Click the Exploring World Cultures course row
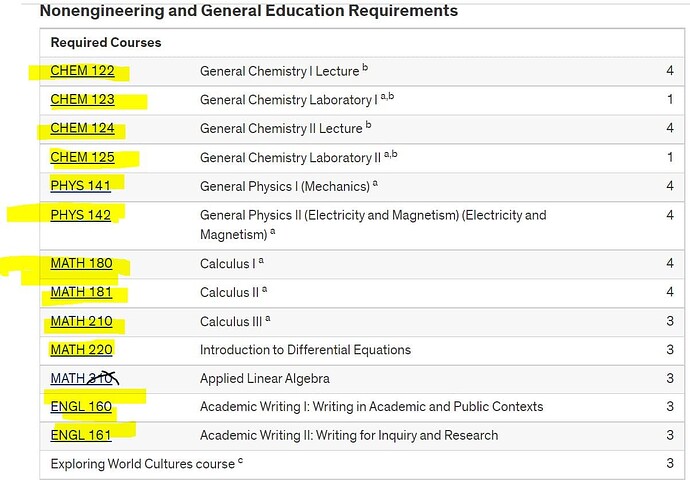This screenshot has width=690, height=480. pyautogui.click(x=362, y=464)
